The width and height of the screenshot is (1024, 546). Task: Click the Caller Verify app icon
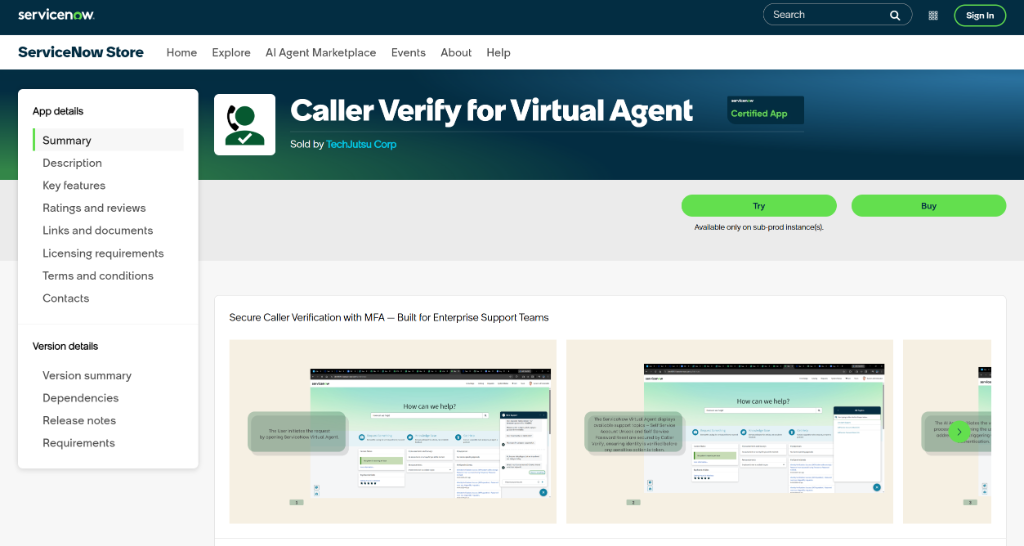(x=245, y=125)
